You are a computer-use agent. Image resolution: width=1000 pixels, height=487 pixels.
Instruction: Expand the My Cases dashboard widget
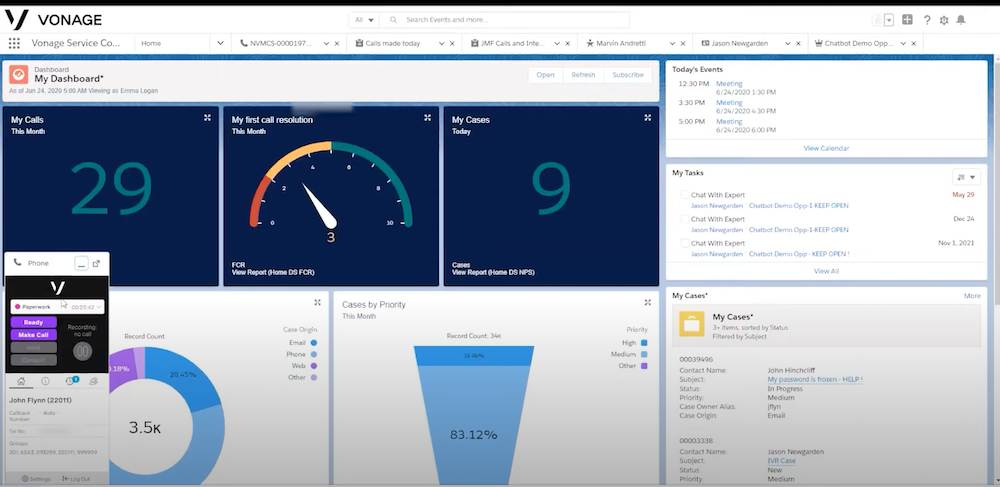[x=647, y=118]
